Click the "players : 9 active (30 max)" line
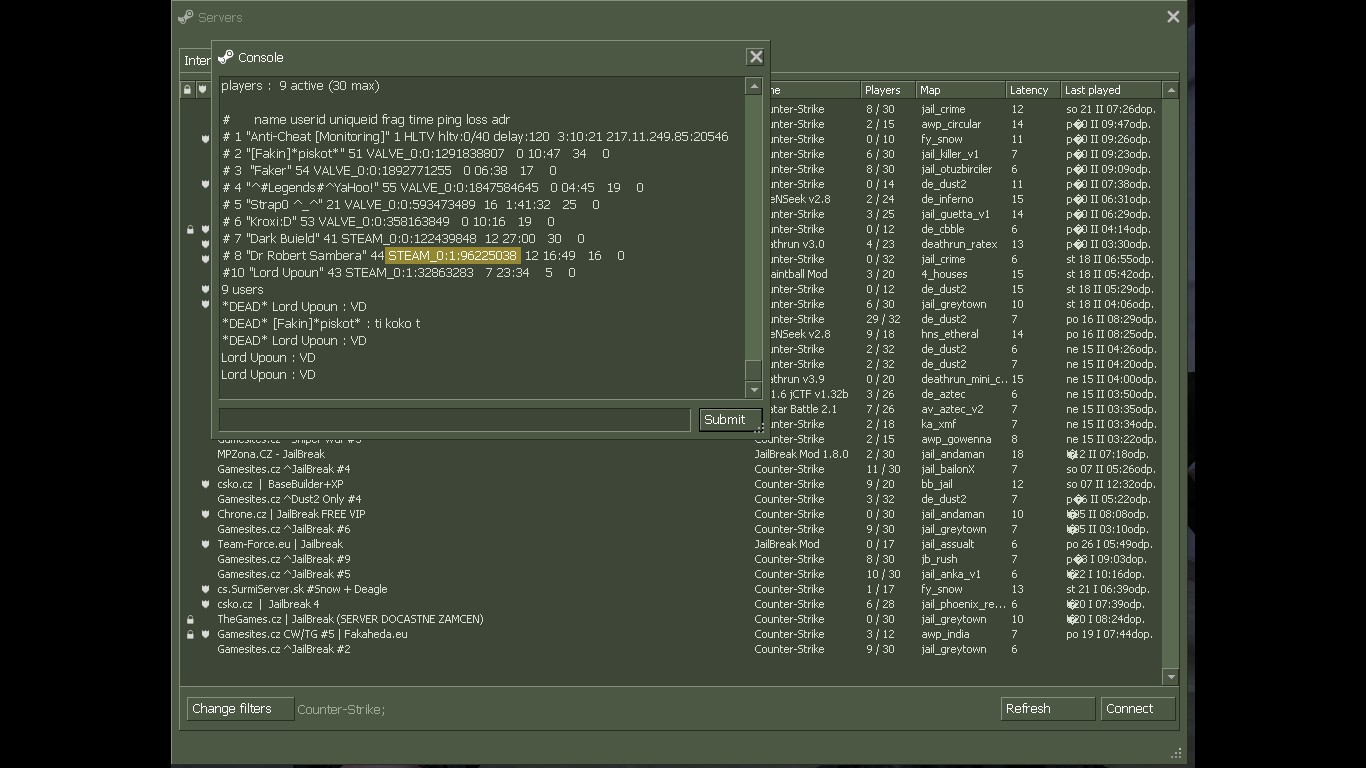1366x768 pixels. pyautogui.click(x=300, y=86)
